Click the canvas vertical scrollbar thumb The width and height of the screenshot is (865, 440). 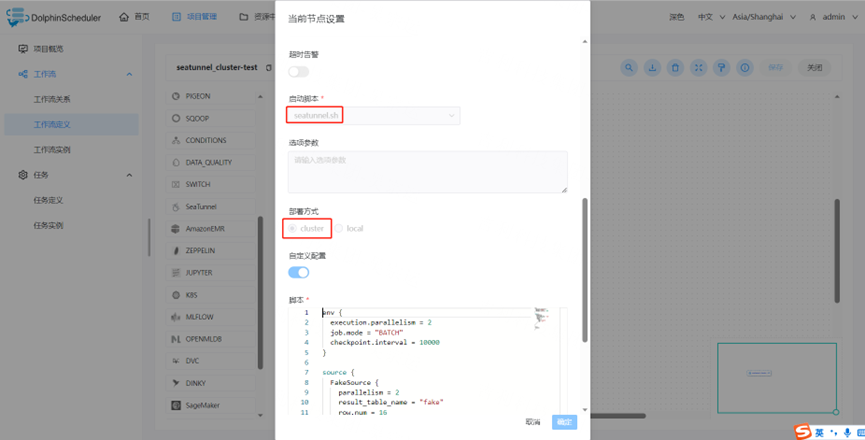click(x=837, y=251)
